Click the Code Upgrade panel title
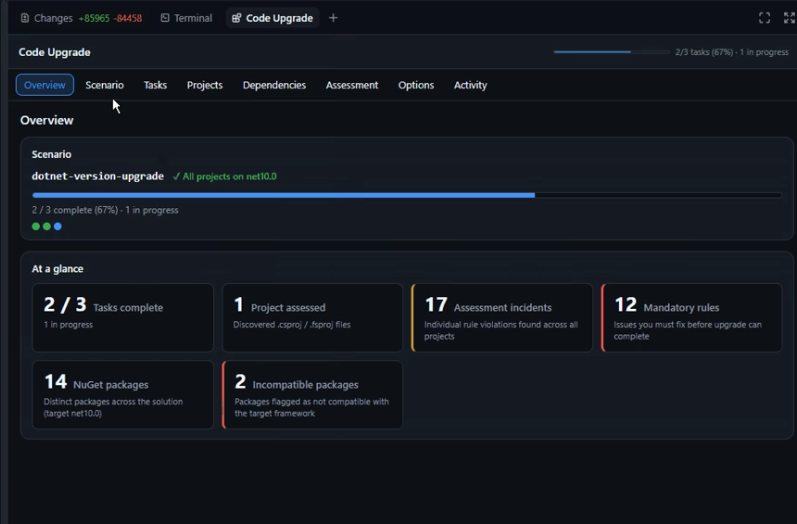Screen dimensions: 797x524 pyautogui.click(x=54, y=52)
